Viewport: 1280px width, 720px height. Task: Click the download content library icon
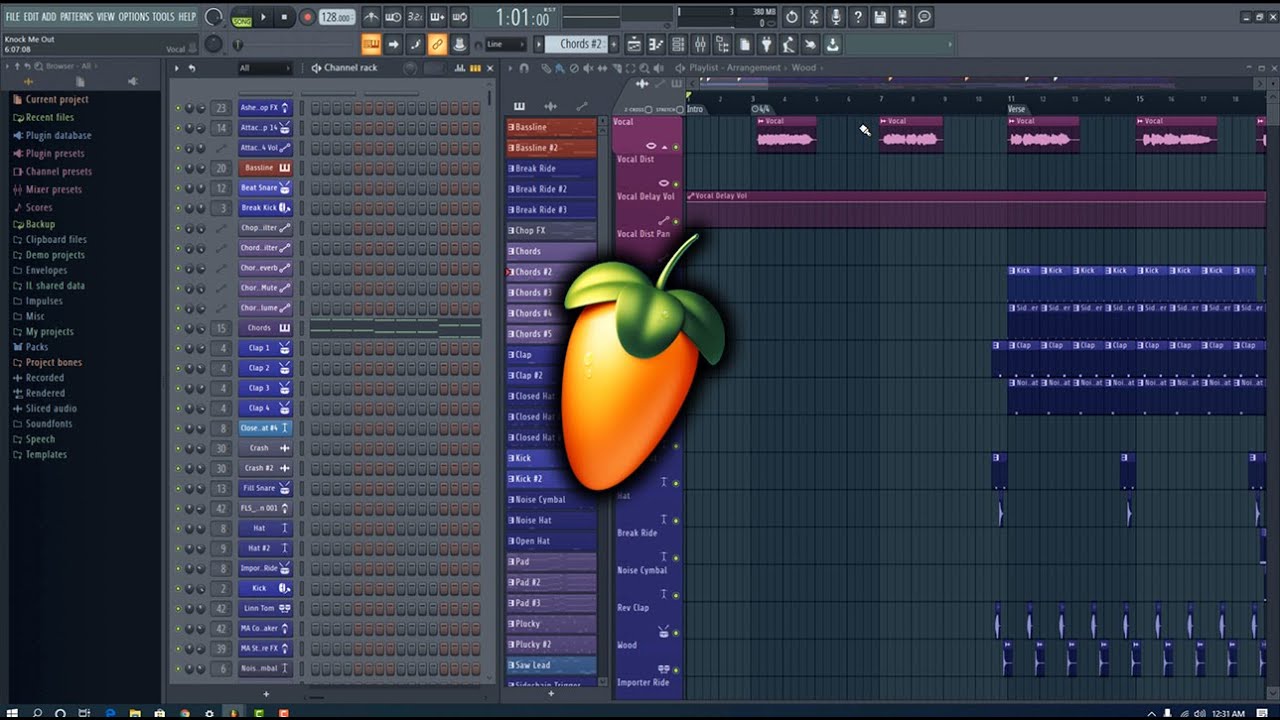(833, 44)
